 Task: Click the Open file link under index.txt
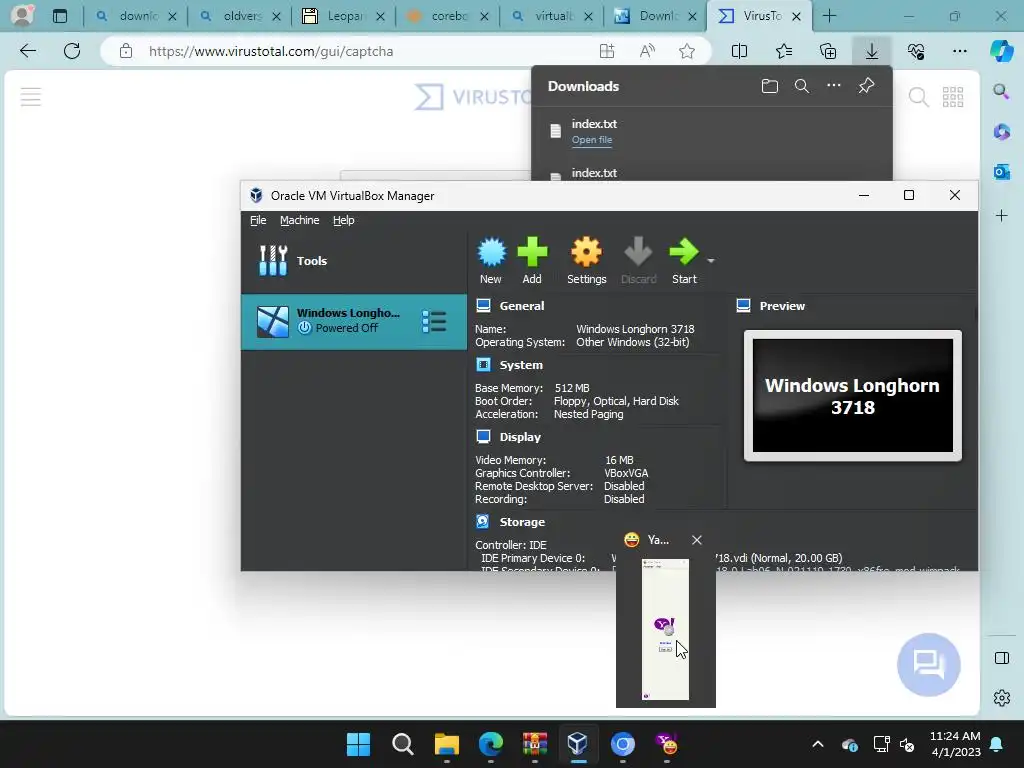(x=592, y=140)
